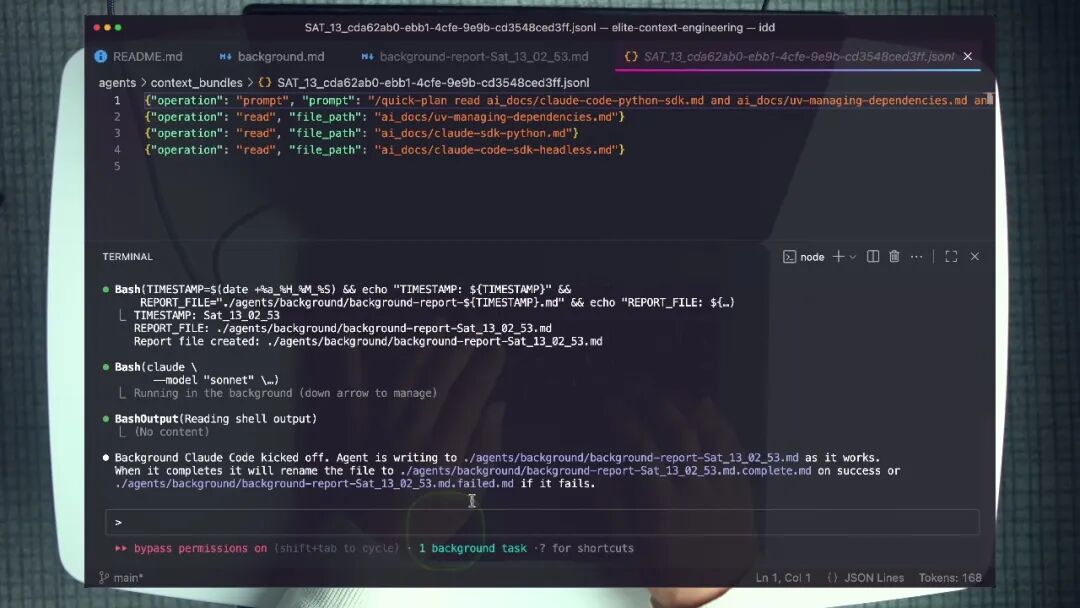
Task: Click "ai_docs/claude-sdk-python.md" path on line 3
Action: [473, 133]
